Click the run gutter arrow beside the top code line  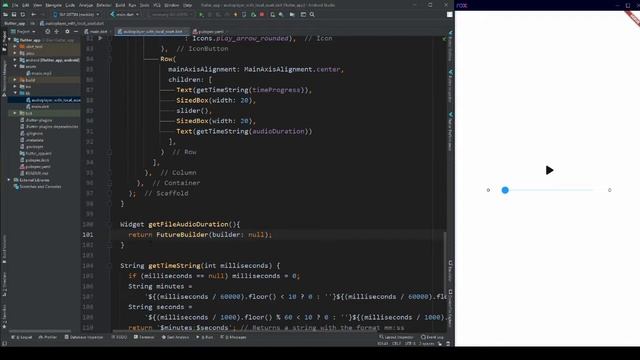[100, 38]
